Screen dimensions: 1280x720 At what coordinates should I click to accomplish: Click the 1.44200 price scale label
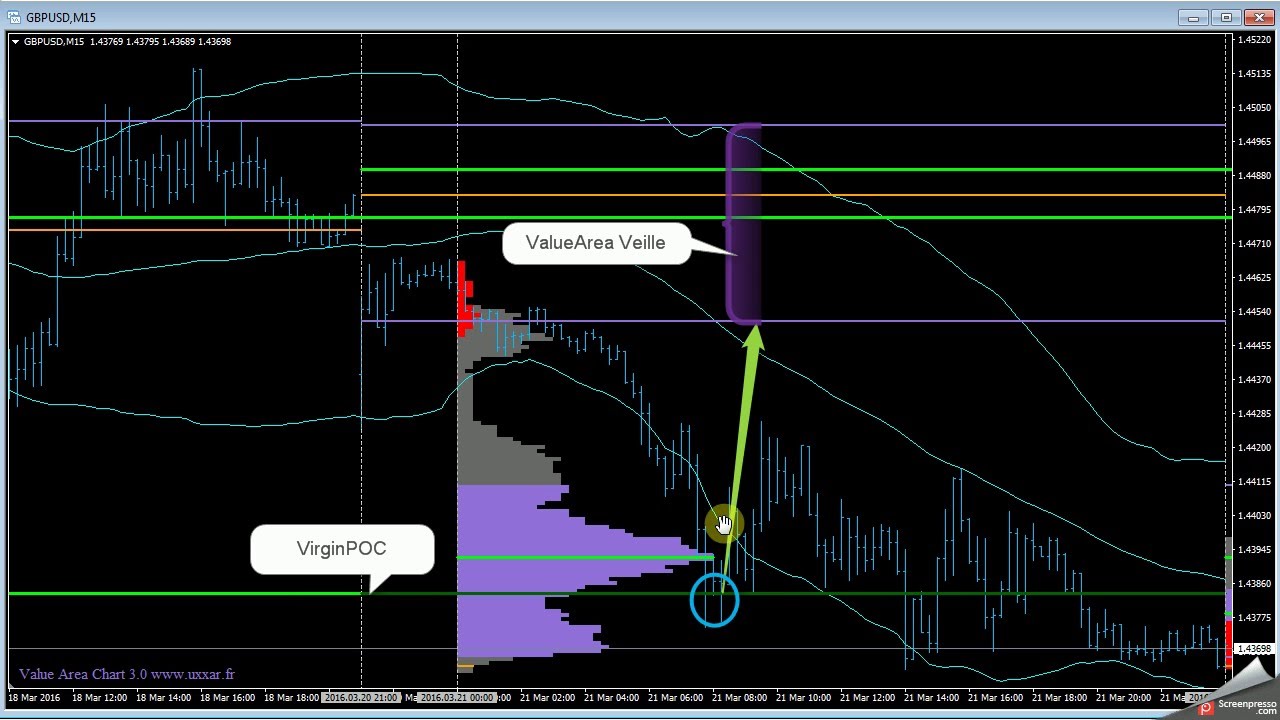[x=1255, y=448]
